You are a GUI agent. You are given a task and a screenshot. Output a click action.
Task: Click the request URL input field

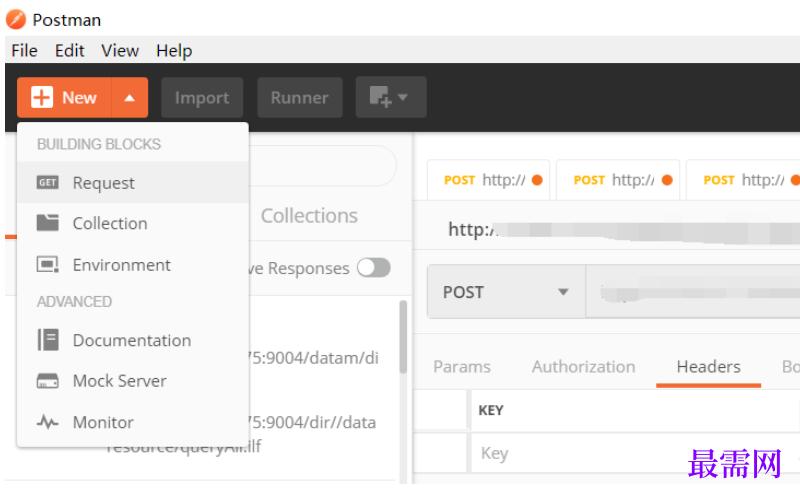[x=693, y=292]
